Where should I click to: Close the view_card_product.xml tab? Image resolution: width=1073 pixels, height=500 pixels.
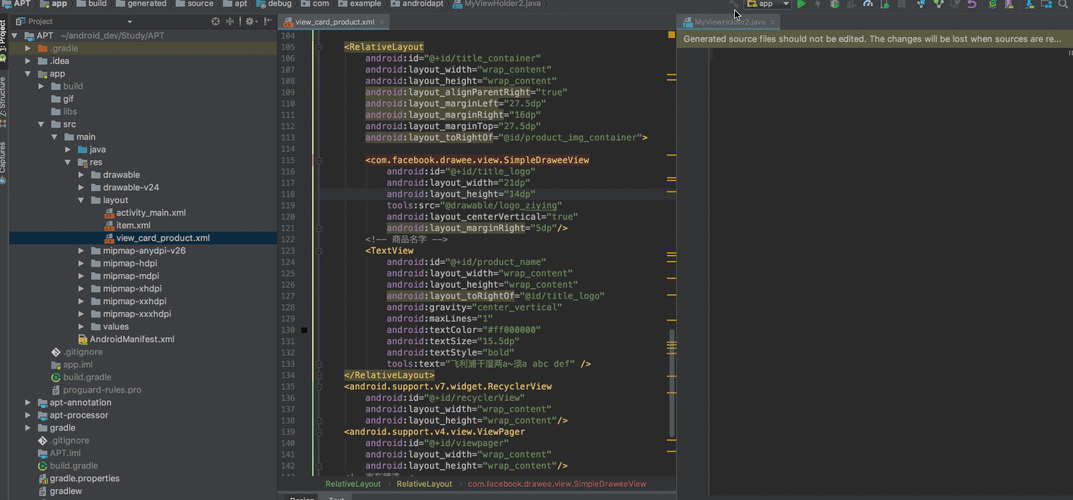[382, 22]
